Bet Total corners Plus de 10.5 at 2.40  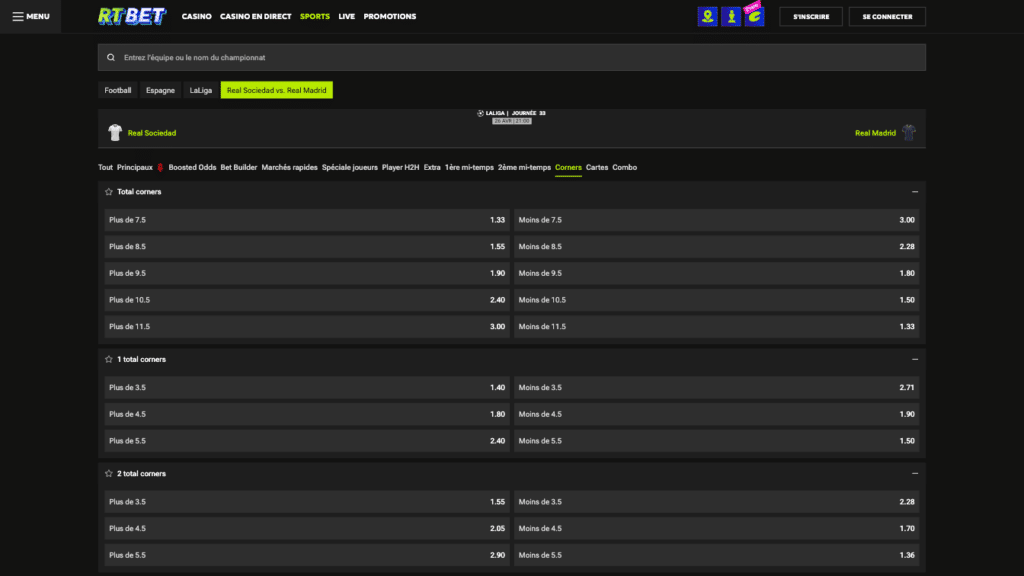pos(307,300)
